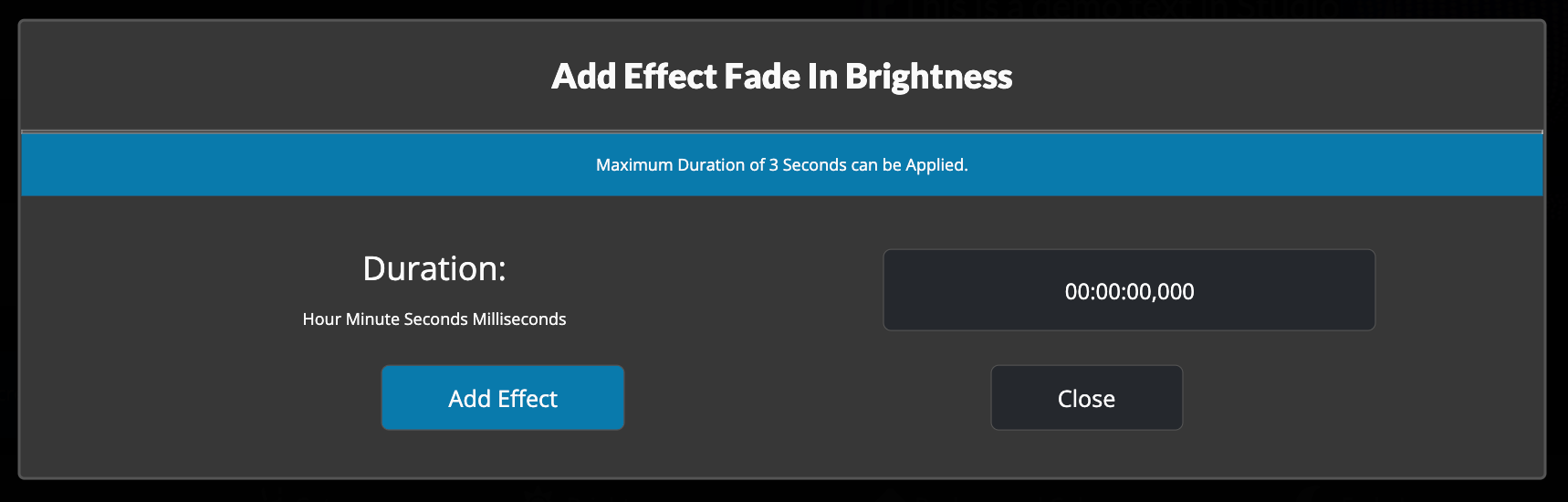
Task: Click the Duration: label
Action: coord(434,268)
